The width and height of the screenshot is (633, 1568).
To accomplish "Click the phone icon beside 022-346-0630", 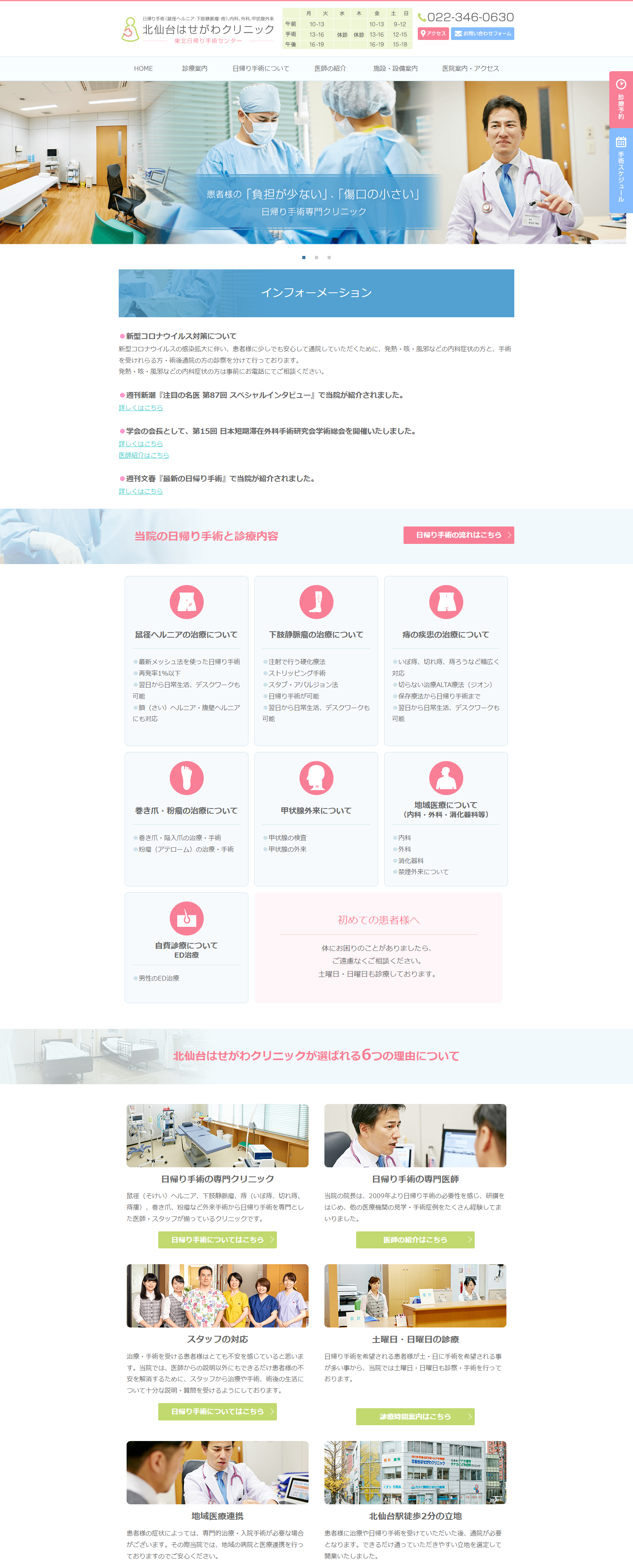I will tap(422, 18).
